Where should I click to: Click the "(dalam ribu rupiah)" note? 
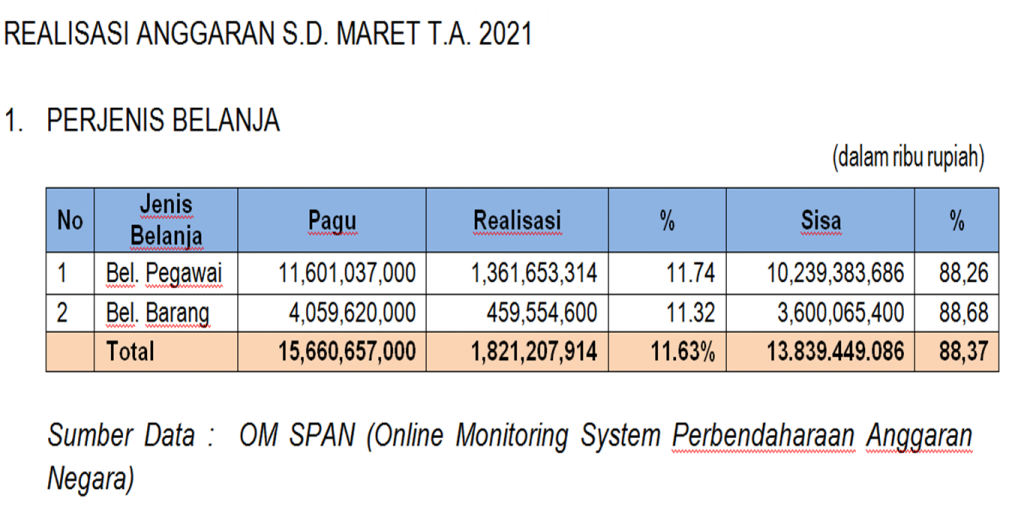(x=907, y=157)
